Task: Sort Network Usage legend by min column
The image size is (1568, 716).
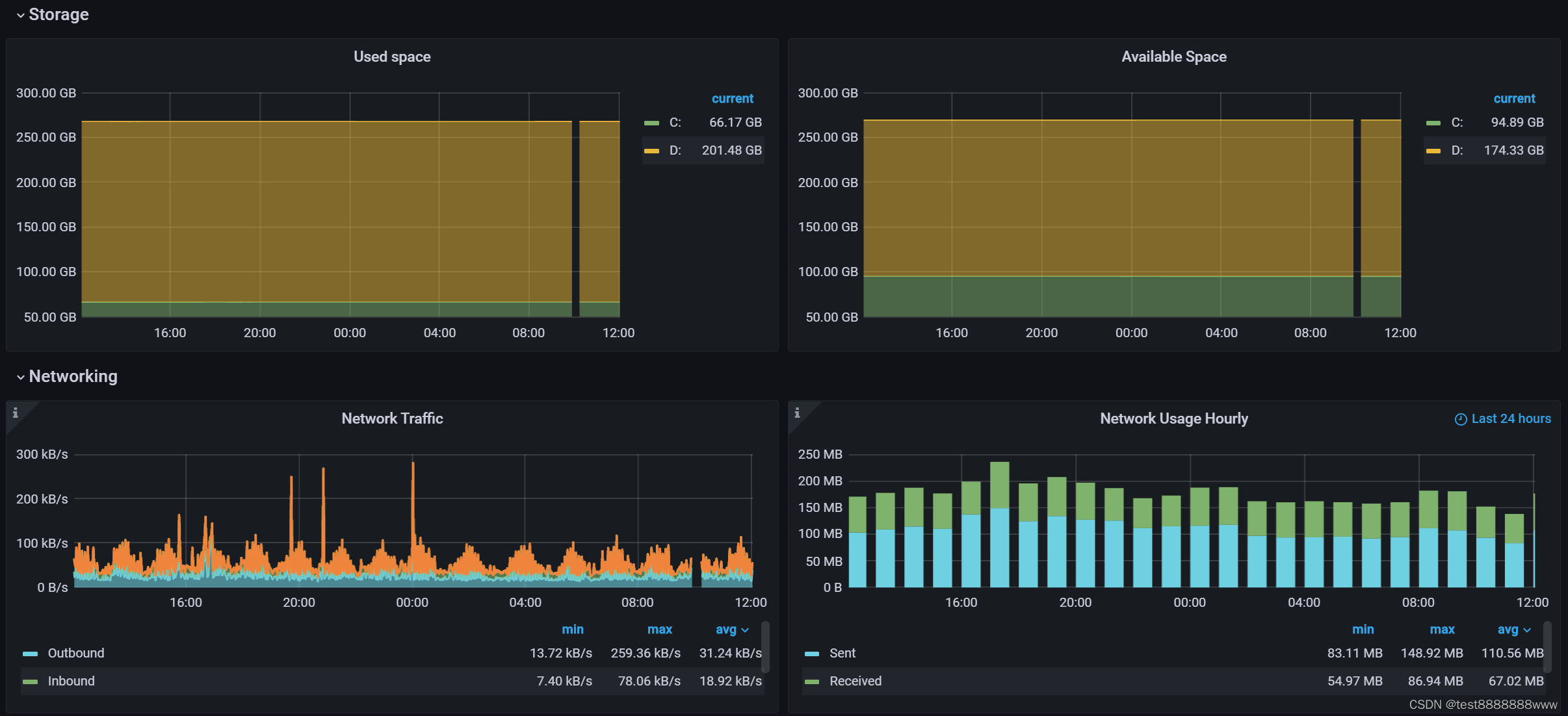Action: point(1363,629)
